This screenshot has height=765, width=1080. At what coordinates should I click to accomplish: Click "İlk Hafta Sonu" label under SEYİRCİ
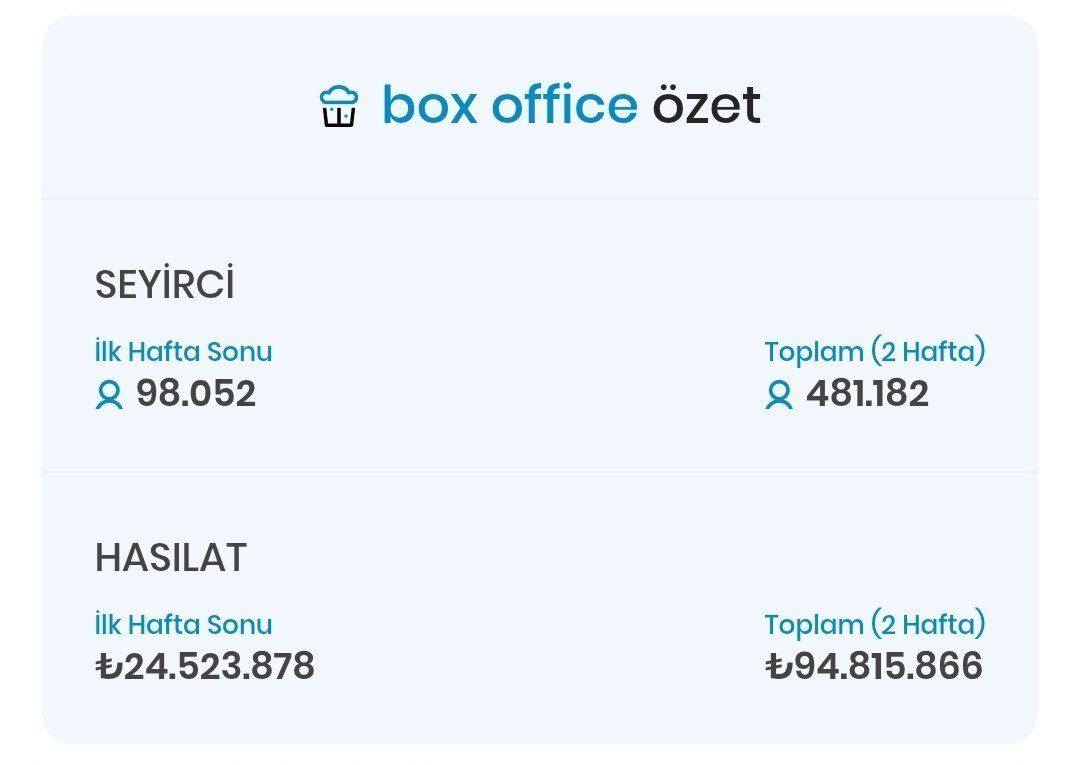[183, 352]
